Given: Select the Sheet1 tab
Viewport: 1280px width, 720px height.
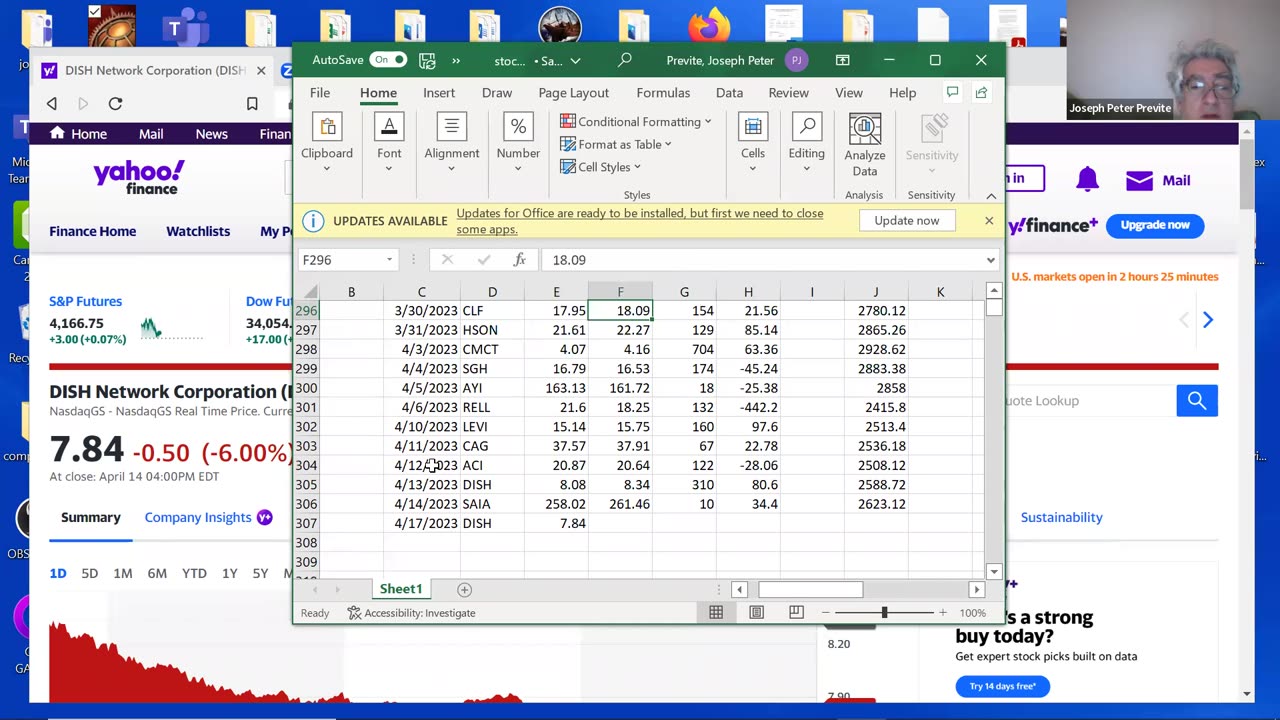Looking at the screenshot, I should tap(401, 589).
